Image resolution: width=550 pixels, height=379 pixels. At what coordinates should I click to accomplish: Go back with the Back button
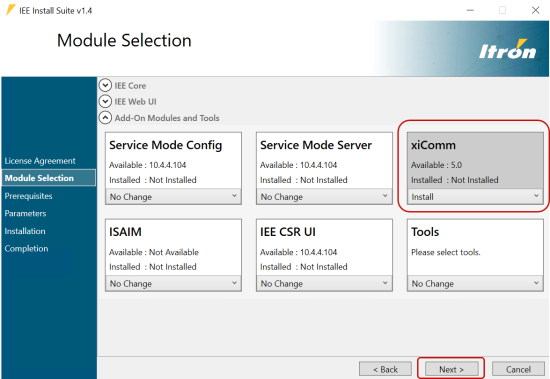point(385,369)
